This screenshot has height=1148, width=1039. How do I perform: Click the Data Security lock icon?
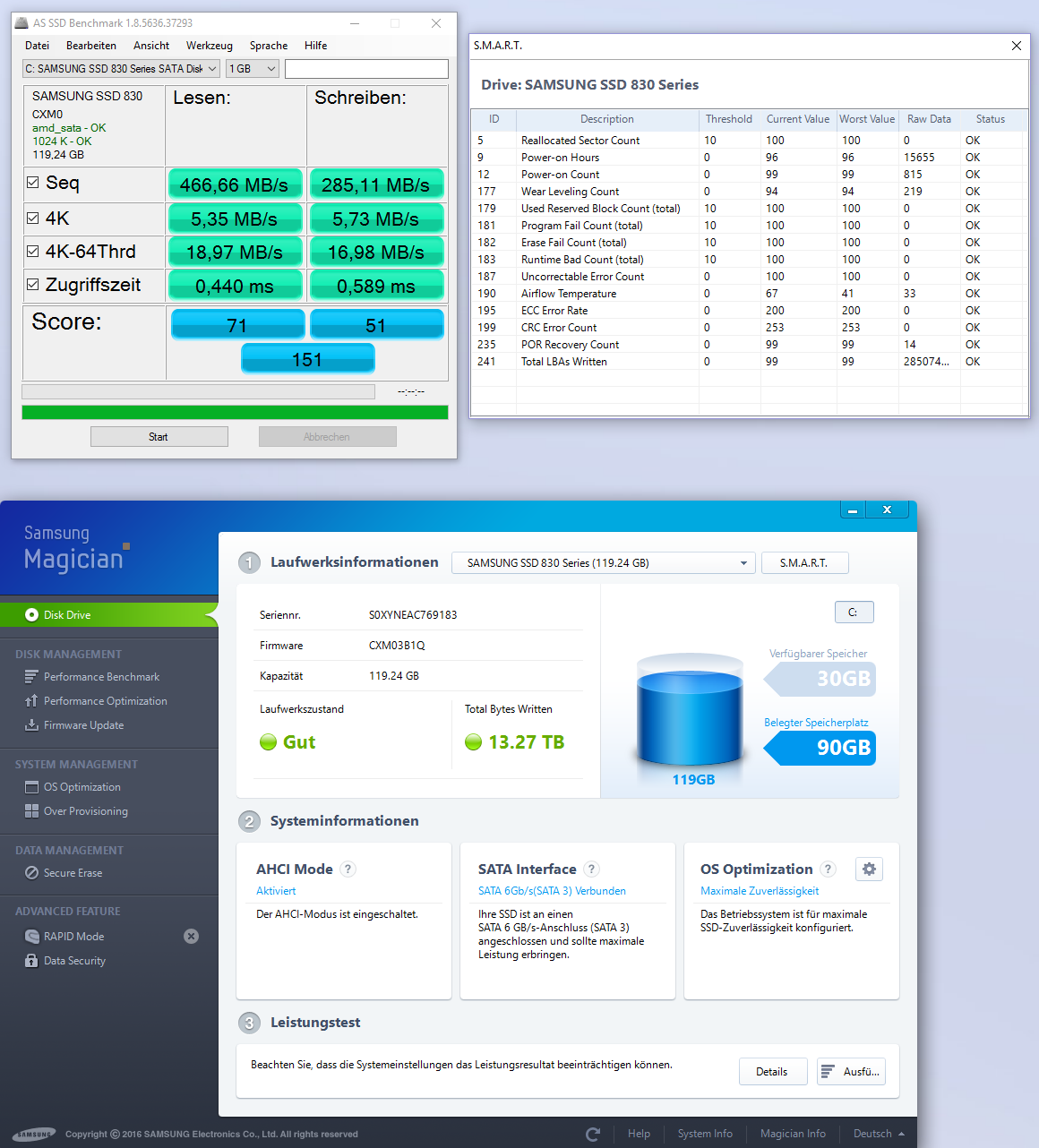pos(31,961)
